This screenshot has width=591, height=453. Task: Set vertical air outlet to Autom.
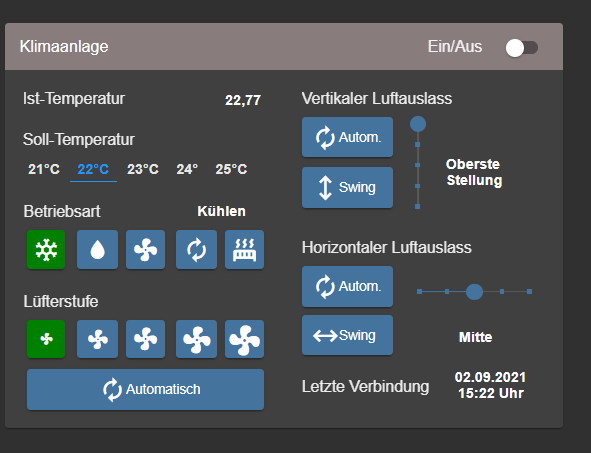click(x=348, y=137)
